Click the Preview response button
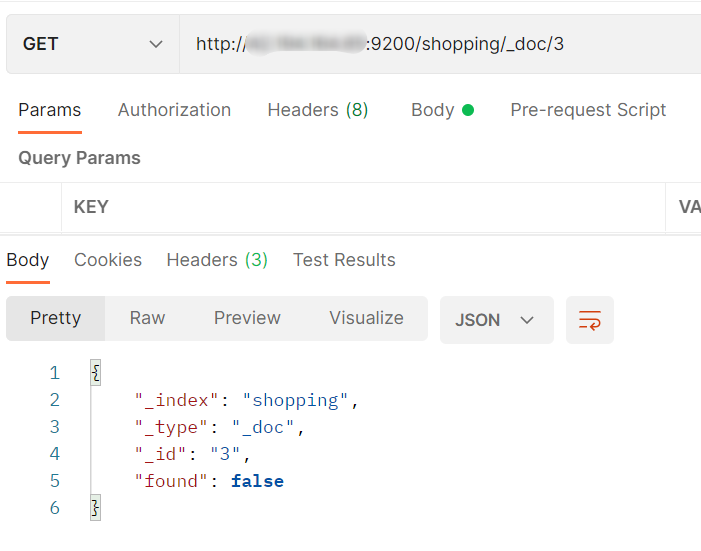 (x=247, y=318)
